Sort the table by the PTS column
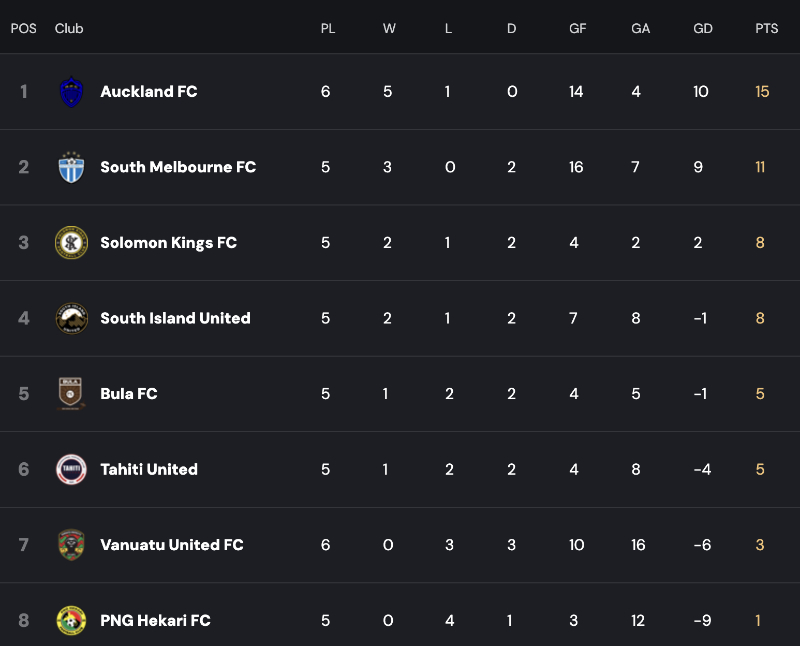 coord(766,28)
